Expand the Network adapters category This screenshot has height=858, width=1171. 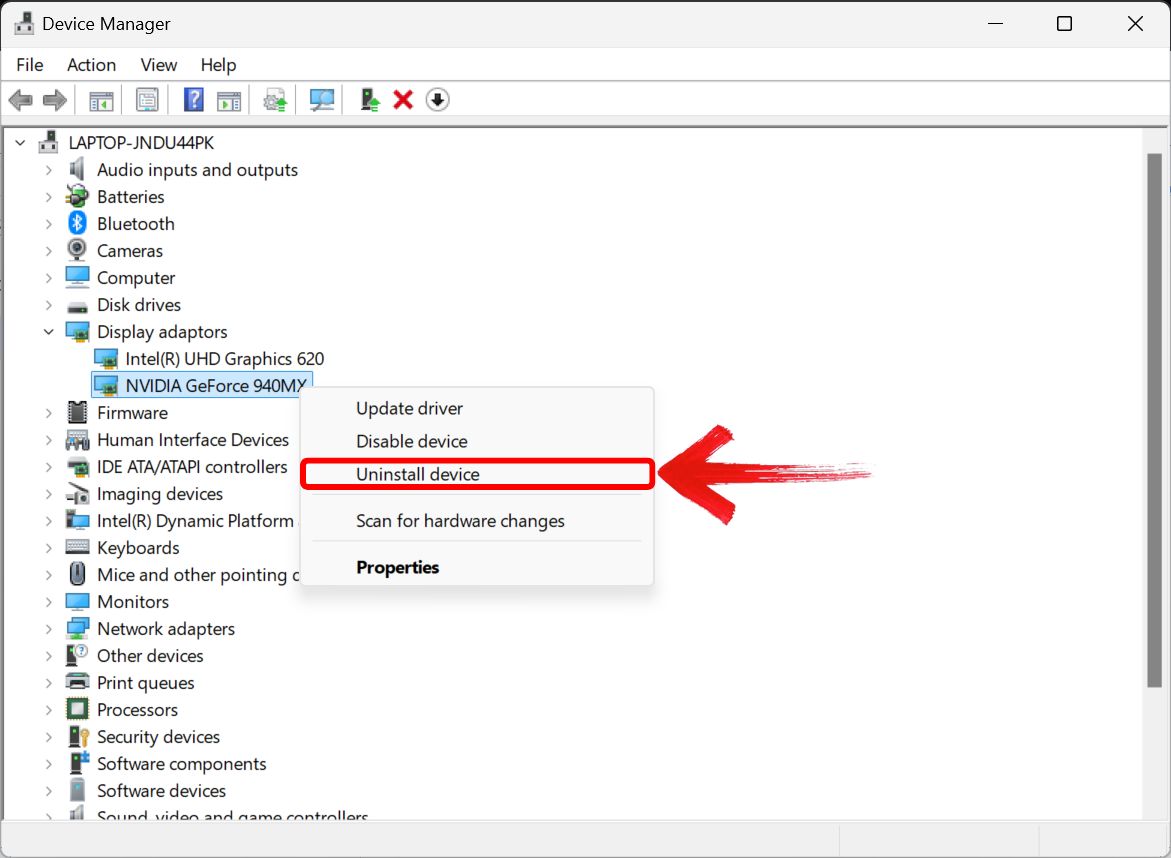coord(49,629)
